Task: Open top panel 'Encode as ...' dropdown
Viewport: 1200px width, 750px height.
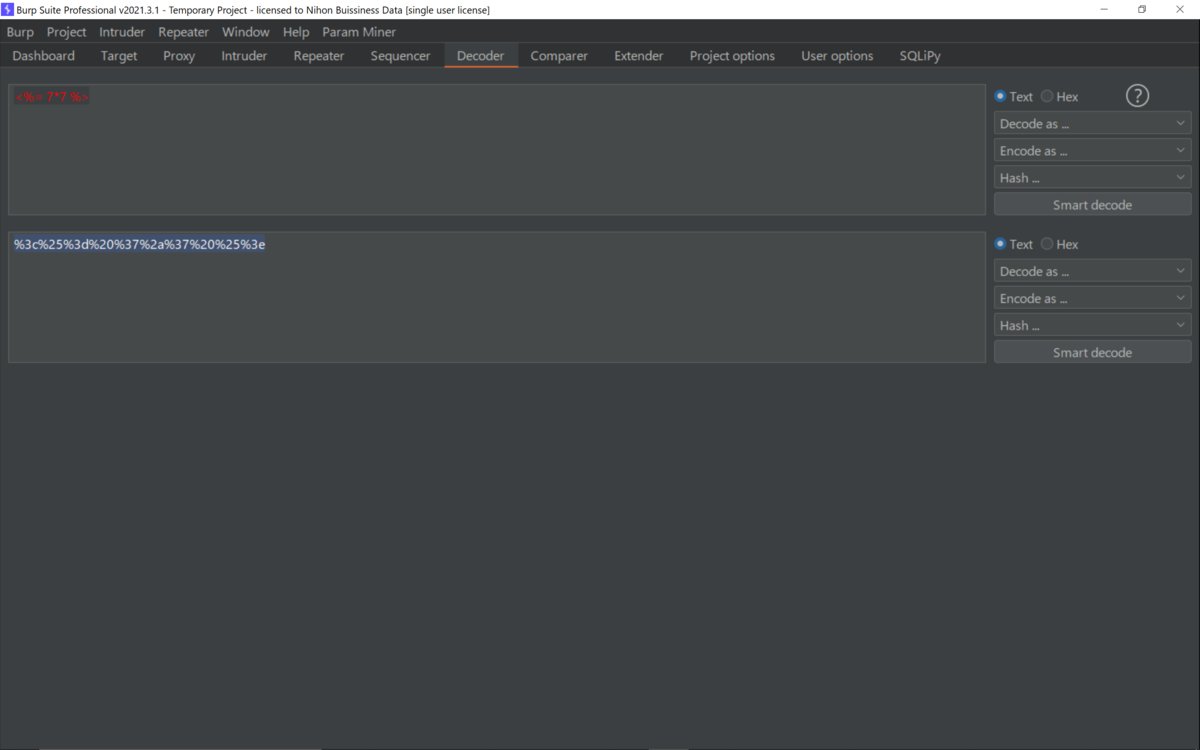Action: (1092, 151)
